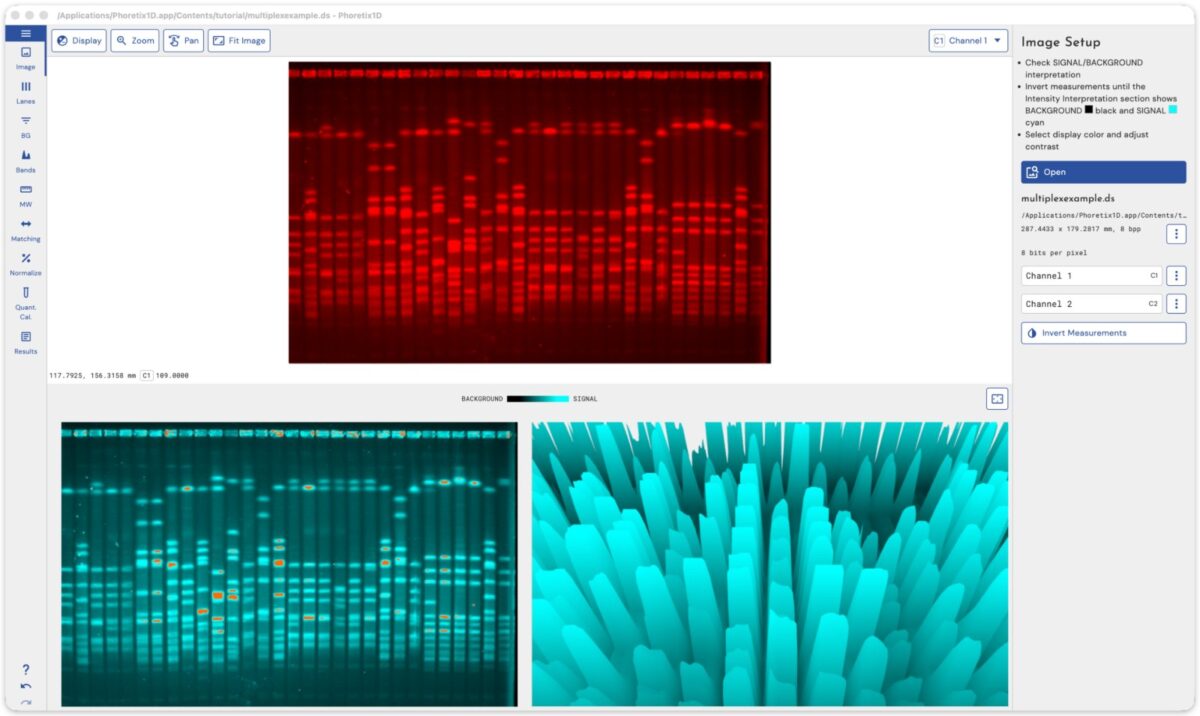Open the C1 Channel 1 dropdown
Image resolution: width=1200 pixels, height=716 pixels.
(x=968, y=41)
